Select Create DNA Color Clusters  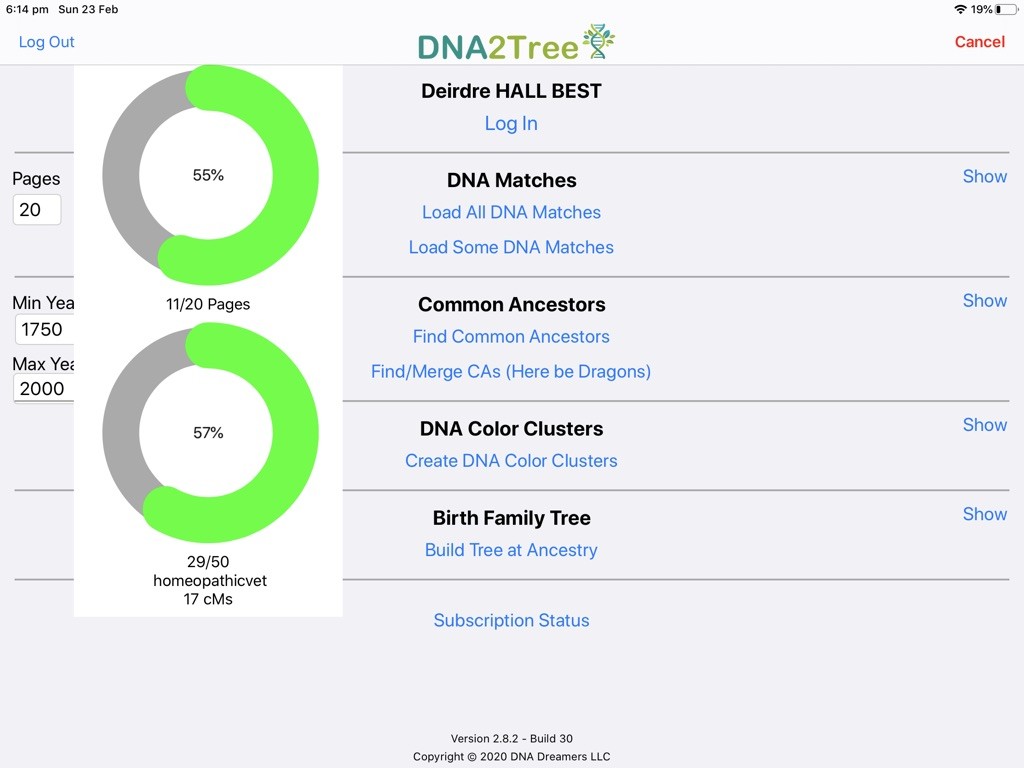pyautogui.click(x=511, y=461)
